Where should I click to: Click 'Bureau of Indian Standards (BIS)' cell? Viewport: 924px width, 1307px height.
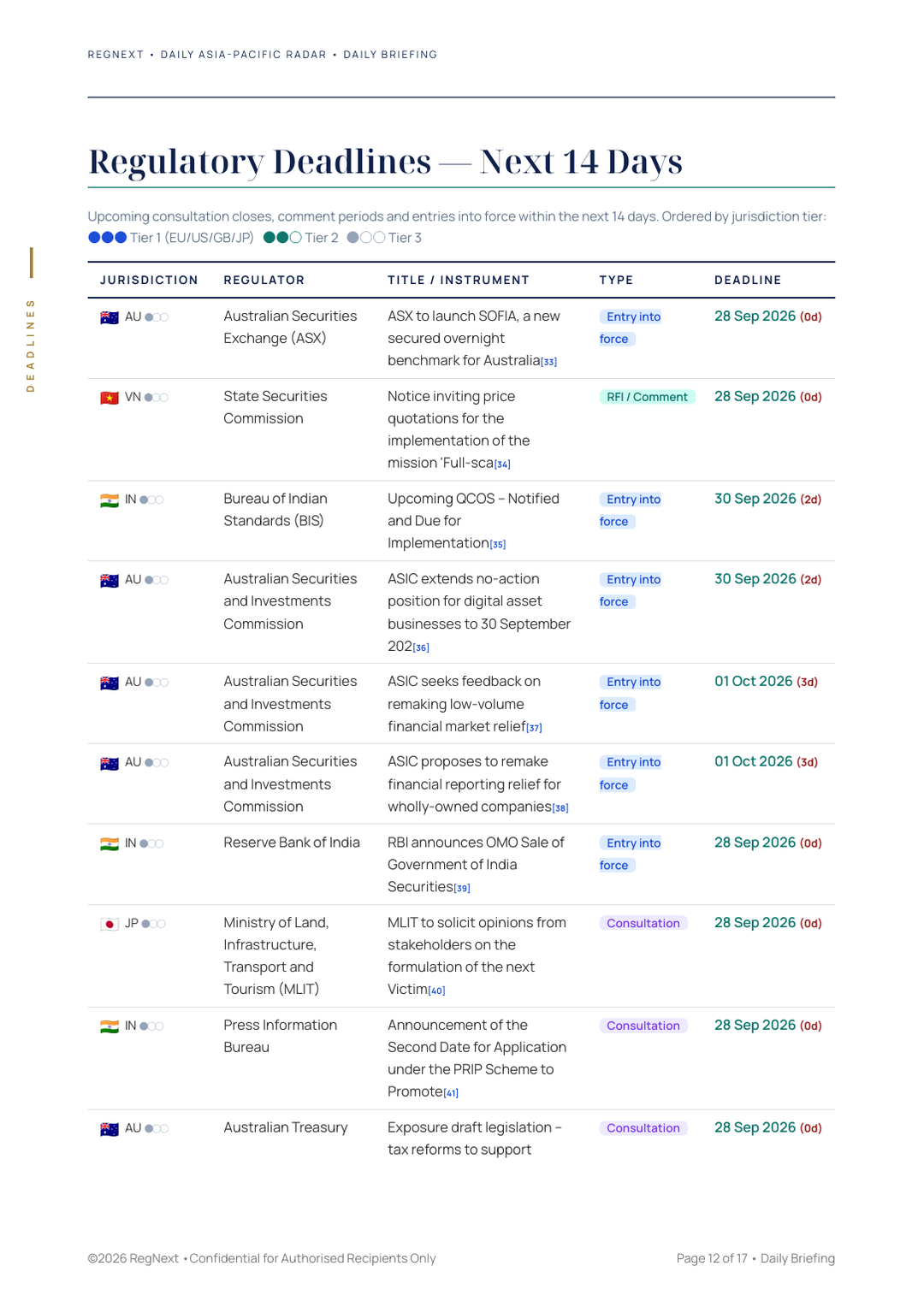[x=275, y=510]
